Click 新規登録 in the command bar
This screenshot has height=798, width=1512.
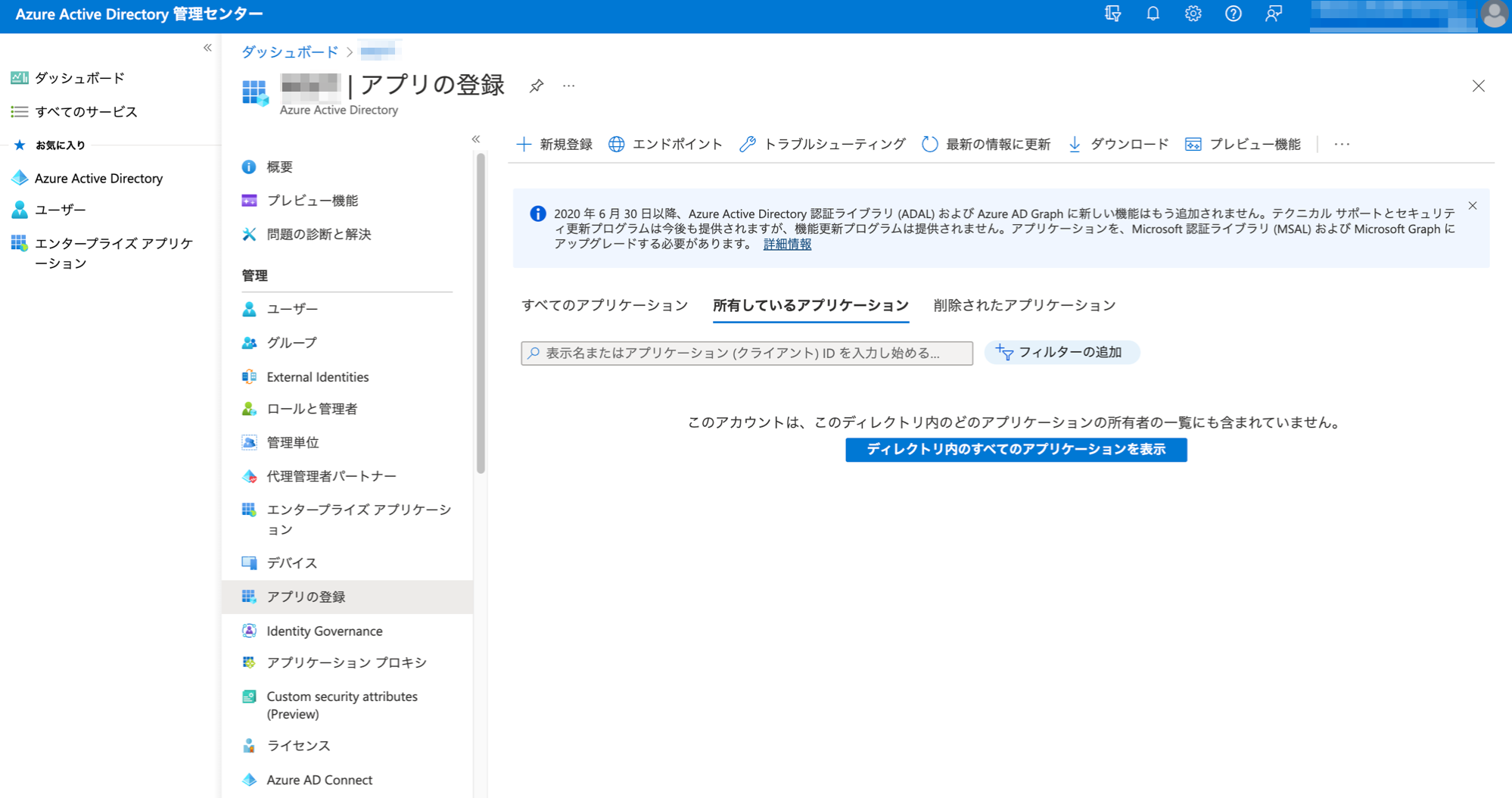[554, 144]
